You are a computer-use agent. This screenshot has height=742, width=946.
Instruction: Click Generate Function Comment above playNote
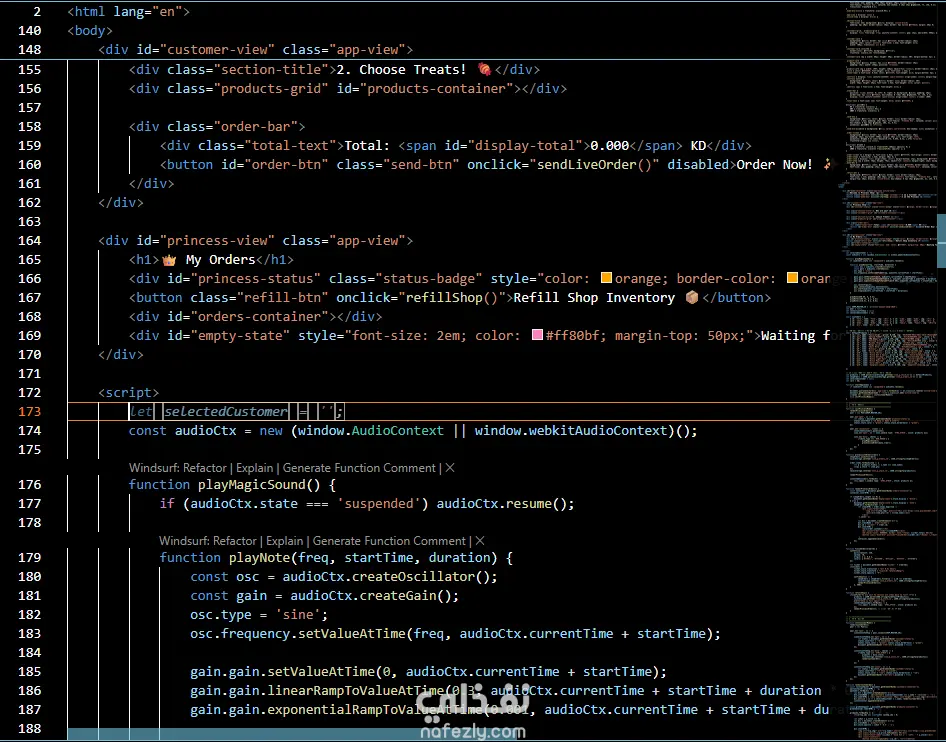click(x=389, y=541)
